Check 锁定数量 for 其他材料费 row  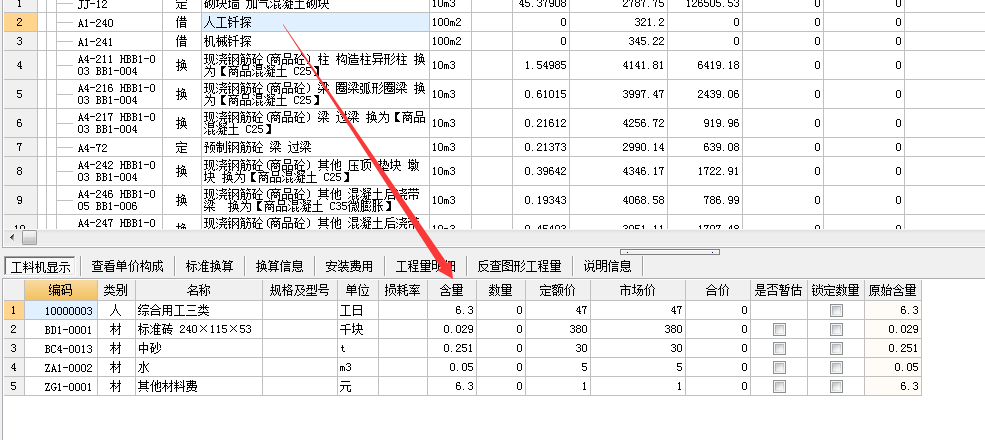point(836,386)
